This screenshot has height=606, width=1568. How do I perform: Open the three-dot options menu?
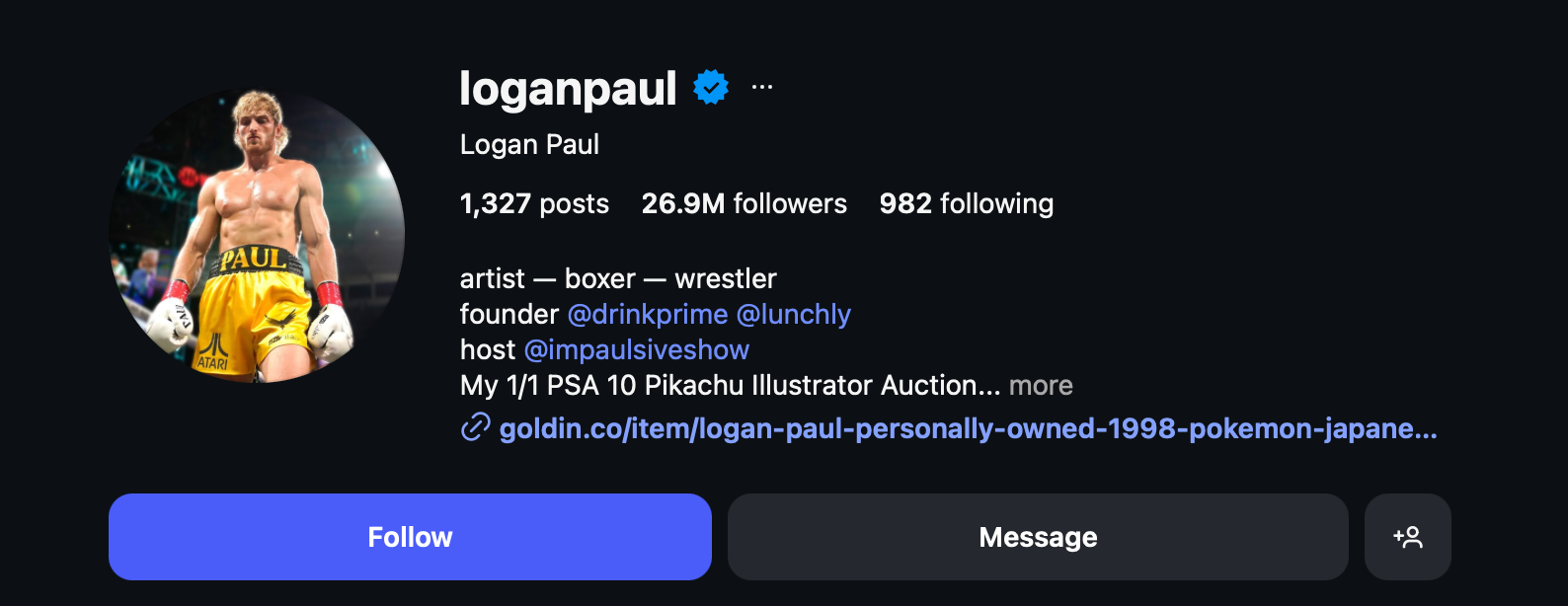(762, 87)
